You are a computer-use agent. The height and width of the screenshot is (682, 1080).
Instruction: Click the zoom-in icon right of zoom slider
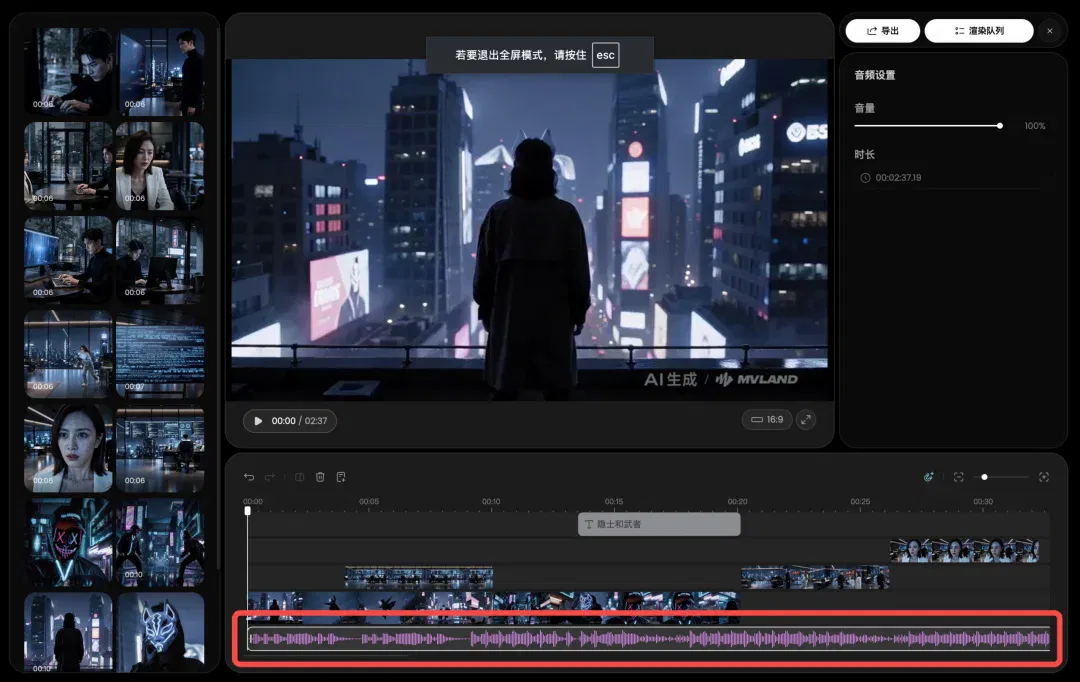(x=1043, y=477)
